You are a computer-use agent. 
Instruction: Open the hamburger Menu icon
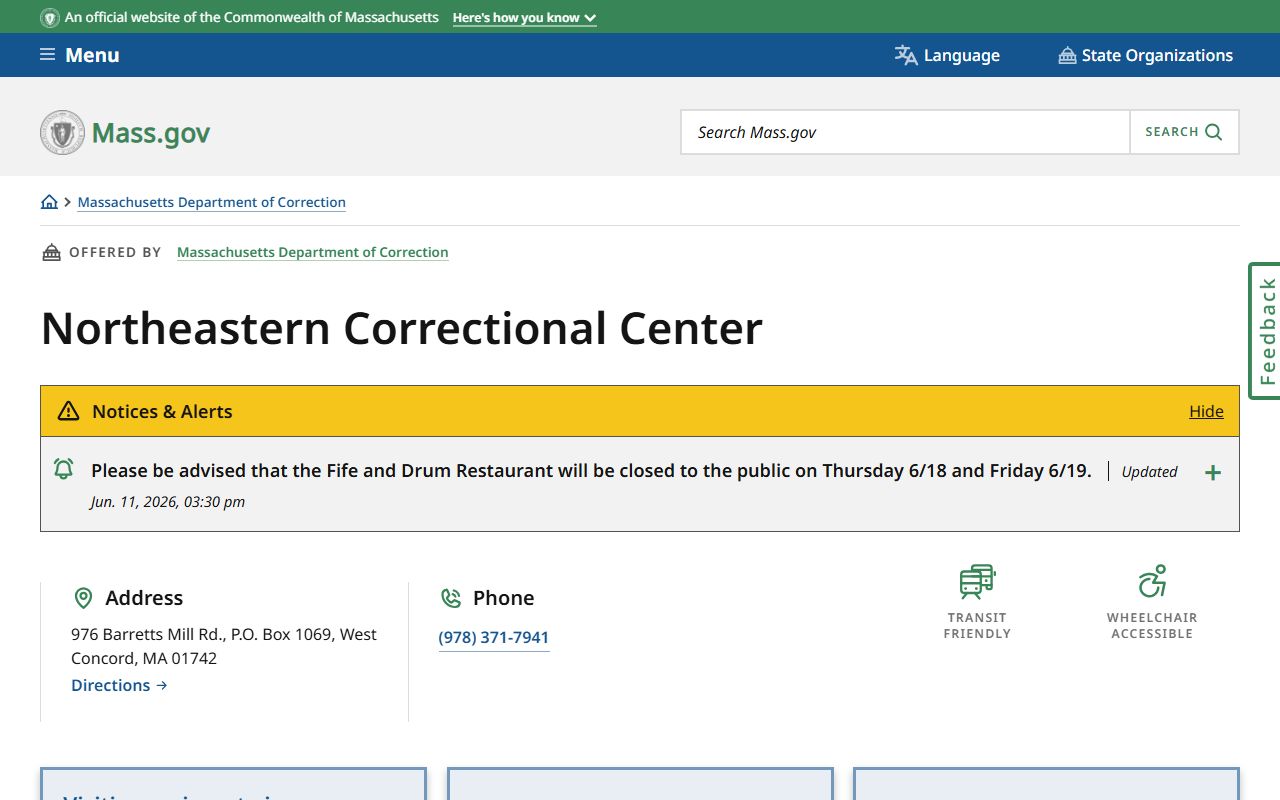coord(47,55)
